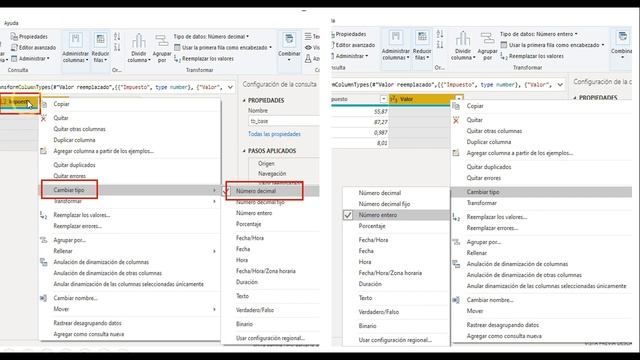The width and height of the screenshot is (640, 360).
Task: Open Todas las propiedades link
Action: pos(274,134)
